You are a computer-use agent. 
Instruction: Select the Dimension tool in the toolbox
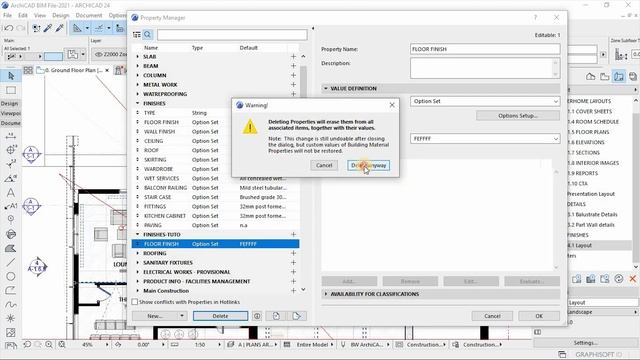pyautogui.click(x=11, y=136)
